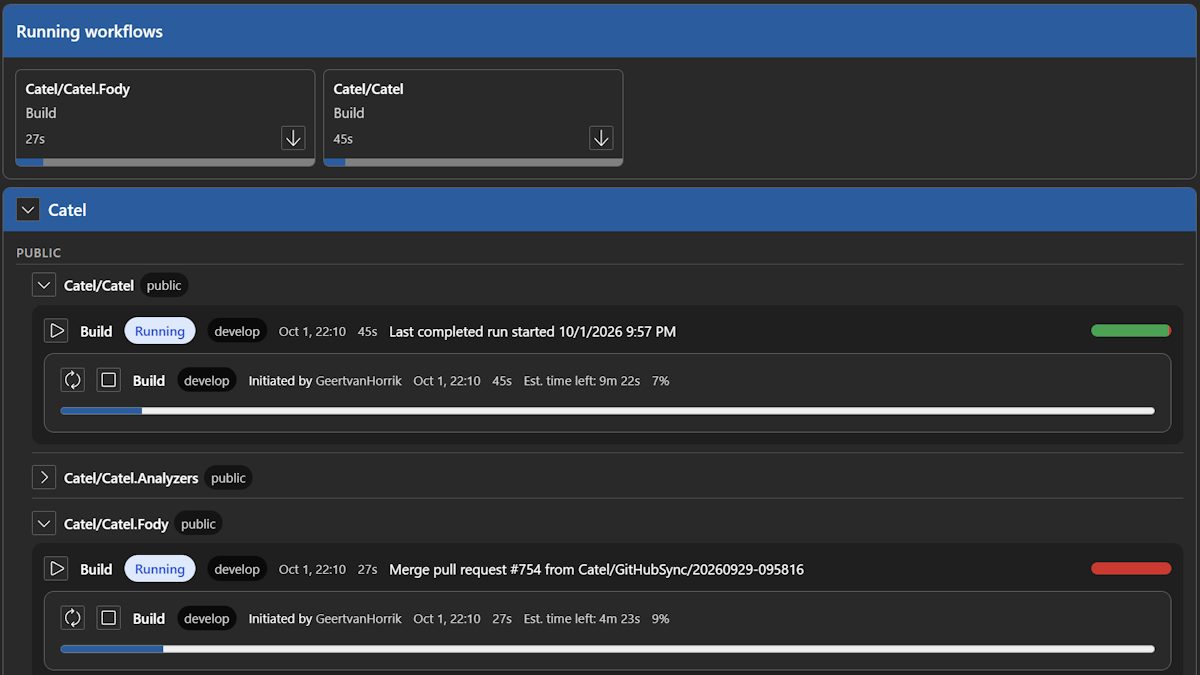1200x675 pixels.
Task: Click 'Est. time left: 4m 23s'
Action: pyautogui.click(x=582, y=618)
